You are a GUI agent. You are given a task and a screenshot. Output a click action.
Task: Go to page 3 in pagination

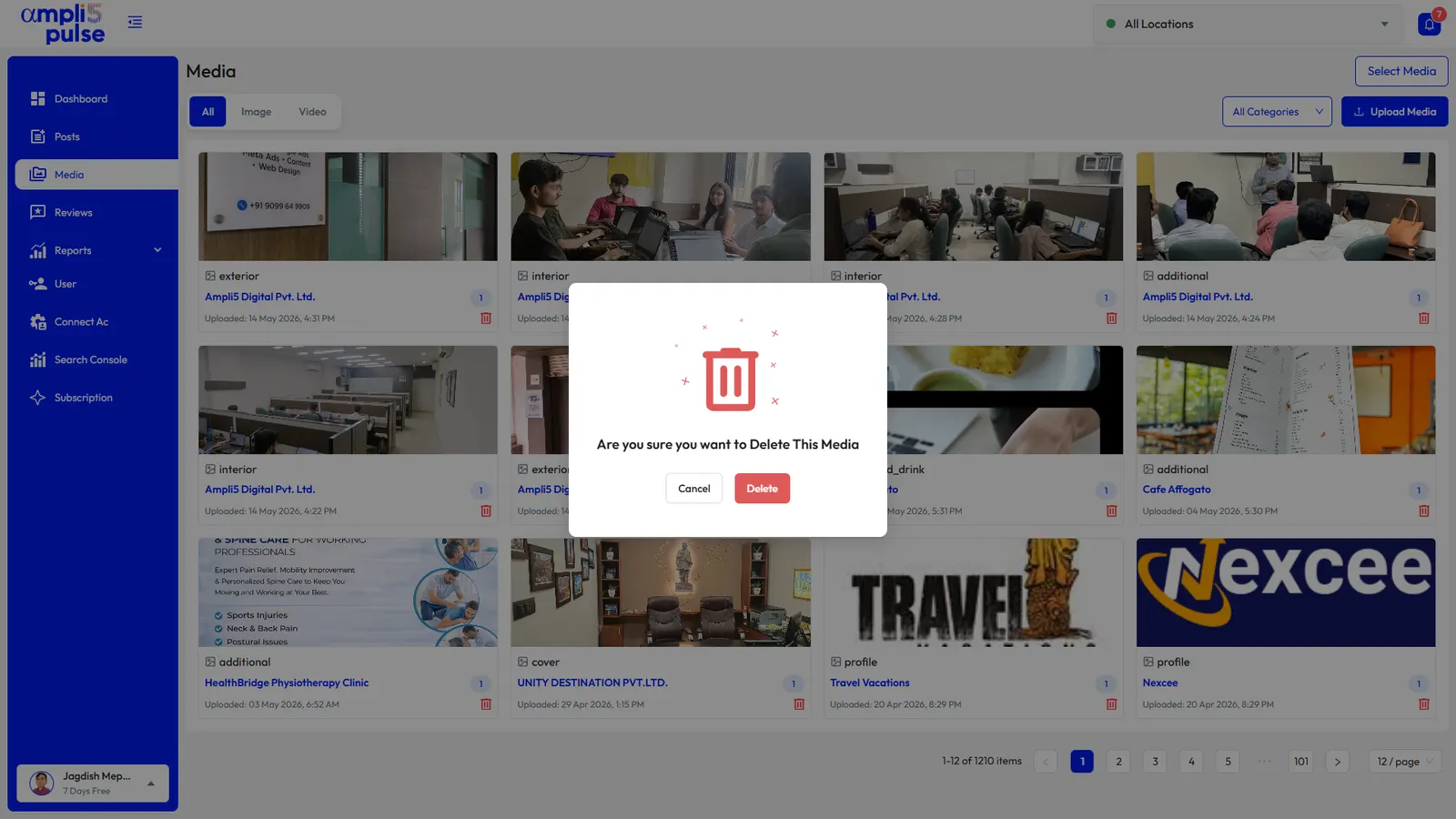pyautogui.click(x=1155, y=762)
